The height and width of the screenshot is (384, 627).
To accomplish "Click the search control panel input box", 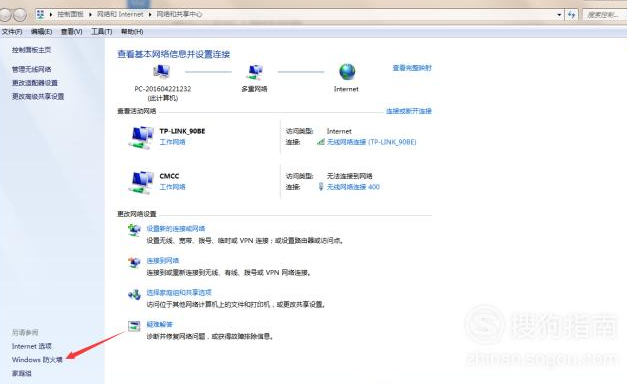I will (x=604, y=15).
